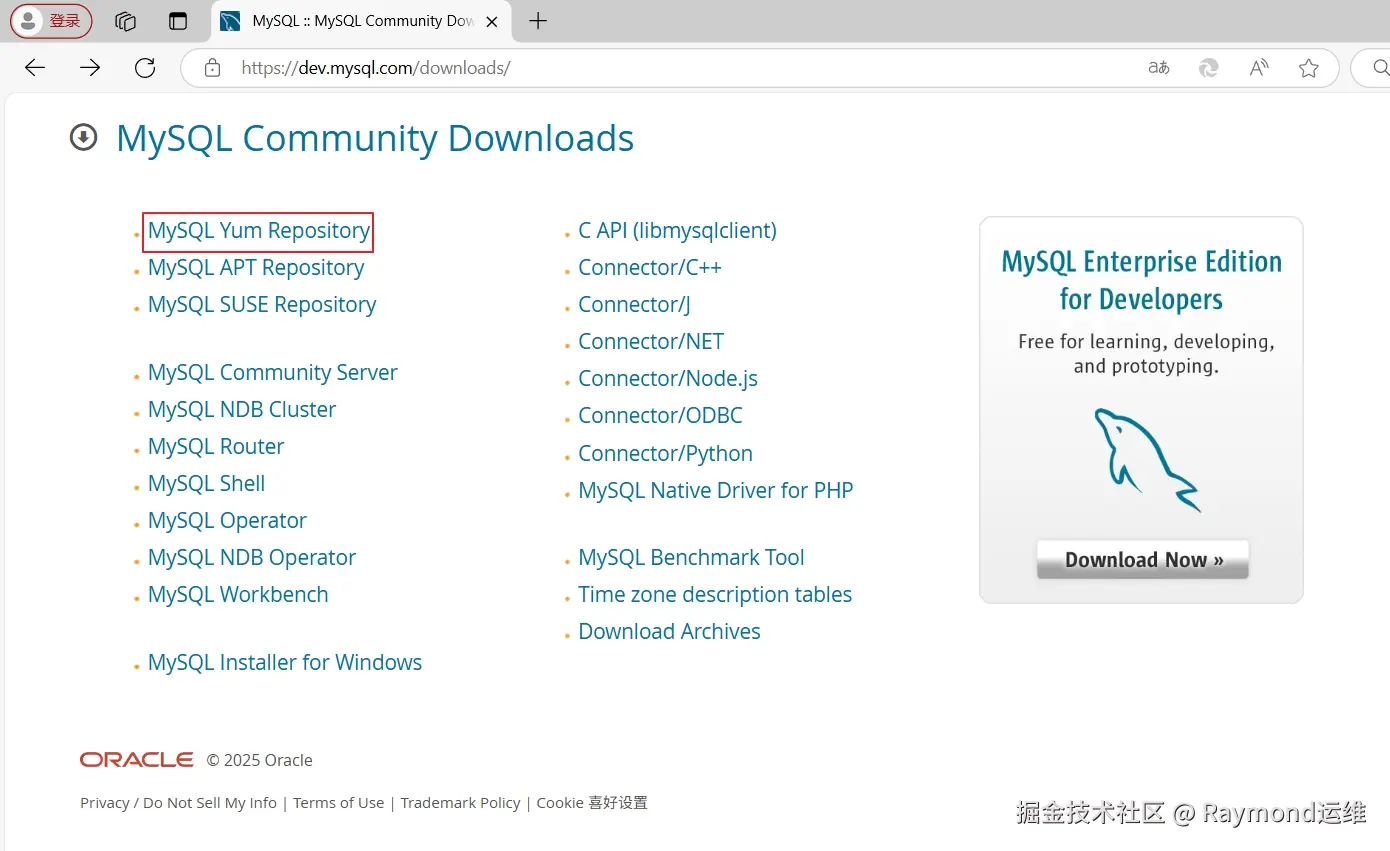Open Connector/NET download link
This screenshot has width=1390, height=851.
(651, 342)
